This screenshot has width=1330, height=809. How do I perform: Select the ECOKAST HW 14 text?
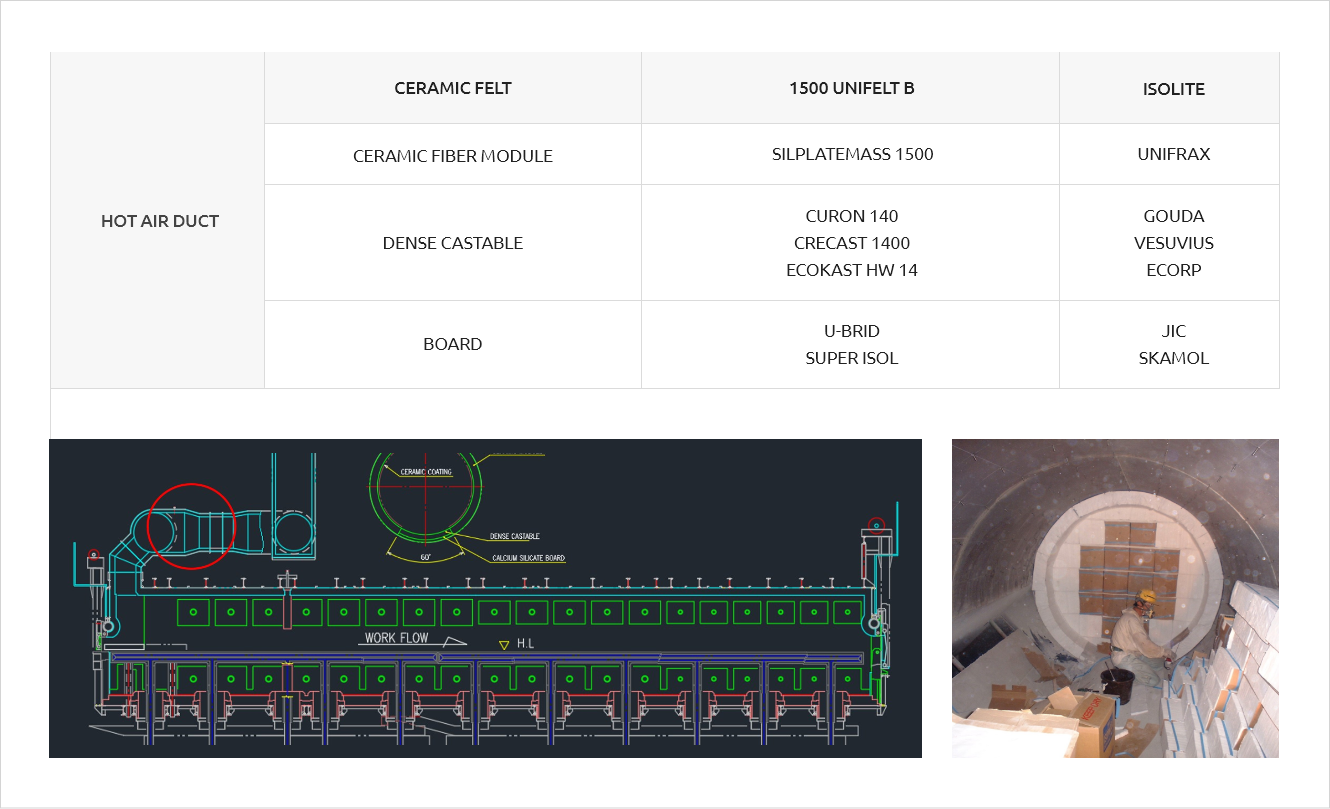click(x=852, y=270)
